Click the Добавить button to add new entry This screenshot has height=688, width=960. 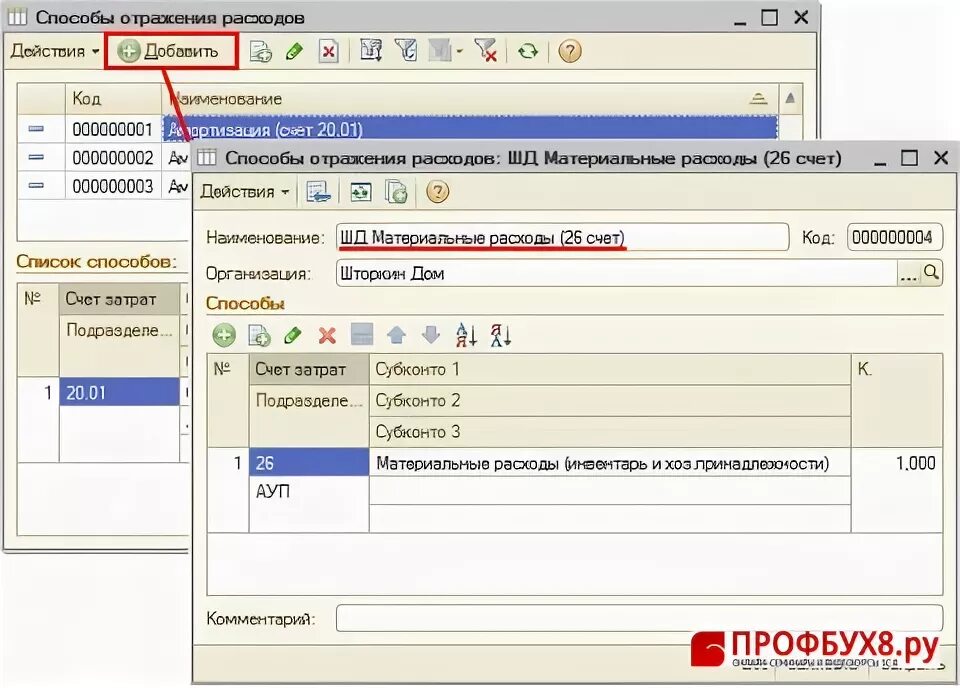[x=170, y=50]
